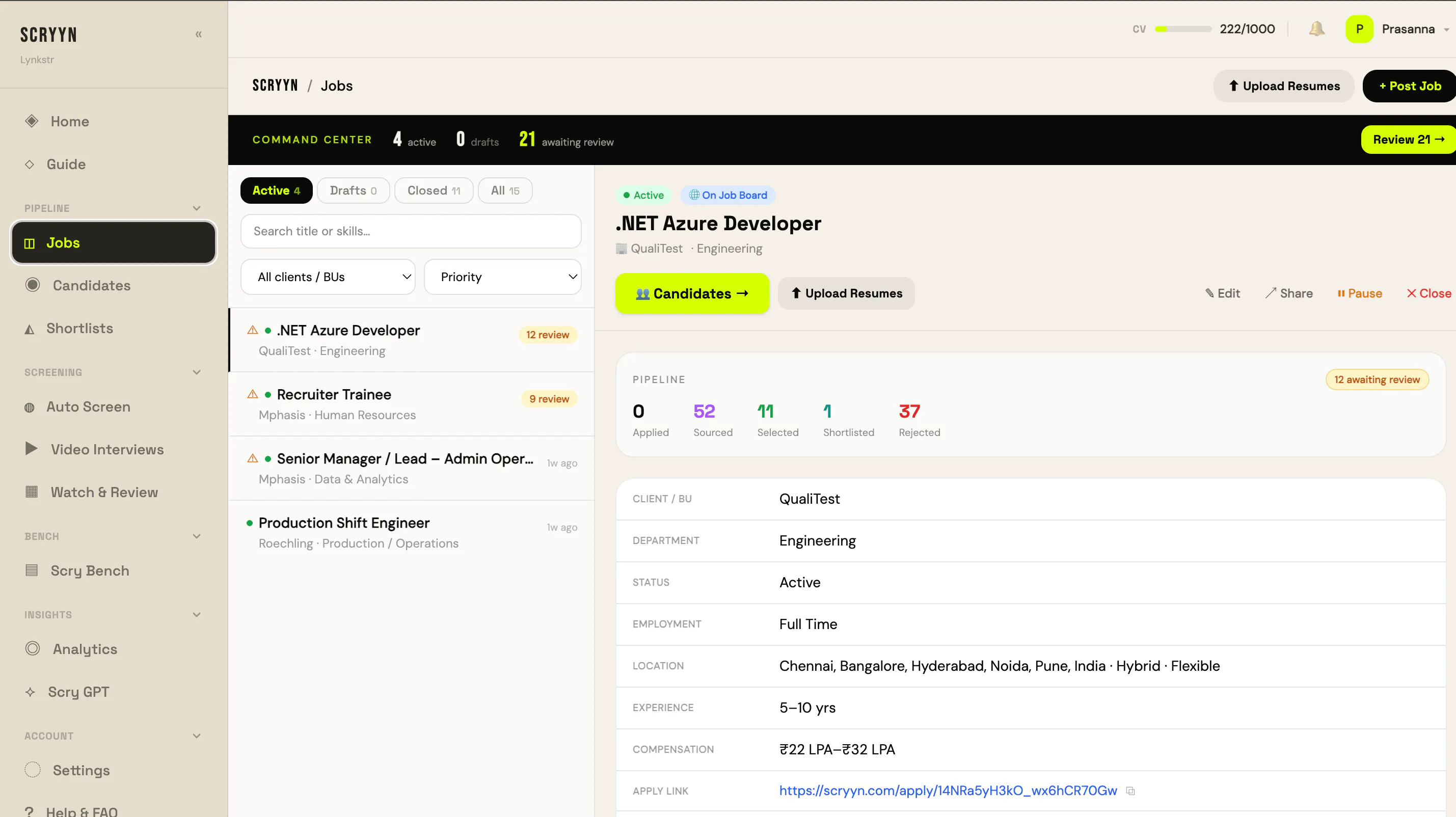Image resolution: width=1456 pixels, height=817 pixels.
Task: Collapse the SCREENING sidebar section
Action: click(x=197, y=372)
